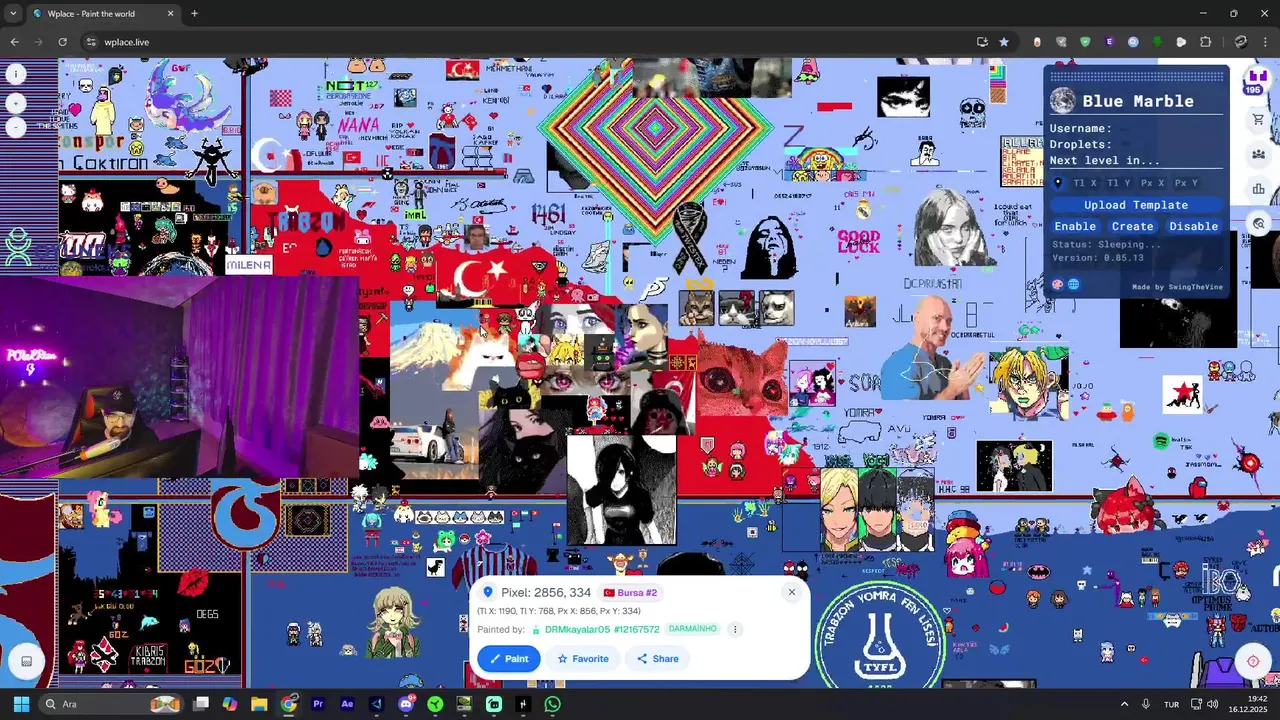The height and width of the screenshot is (720, 1280).
Task: Open the globe website icon in Blue Marble
Action: 1073,285
